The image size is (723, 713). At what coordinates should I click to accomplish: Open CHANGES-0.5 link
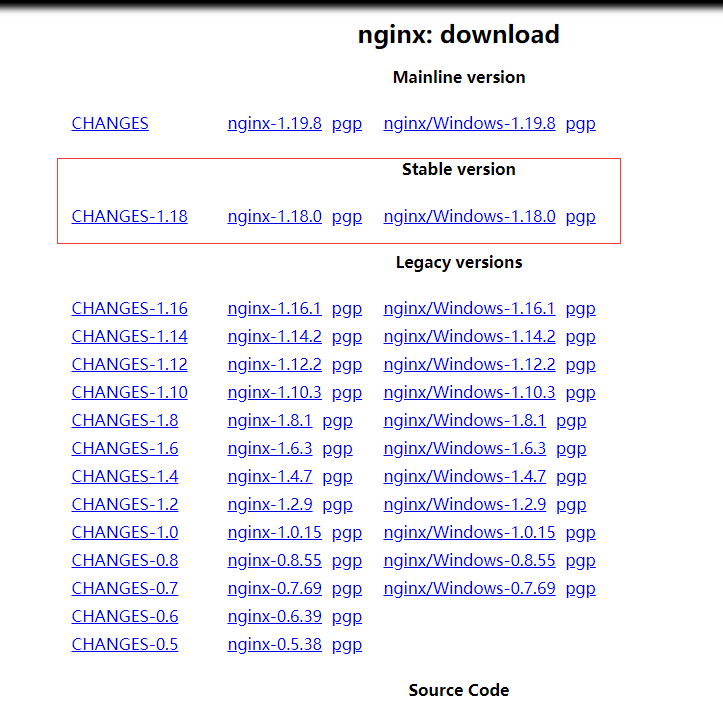[124, 644]
